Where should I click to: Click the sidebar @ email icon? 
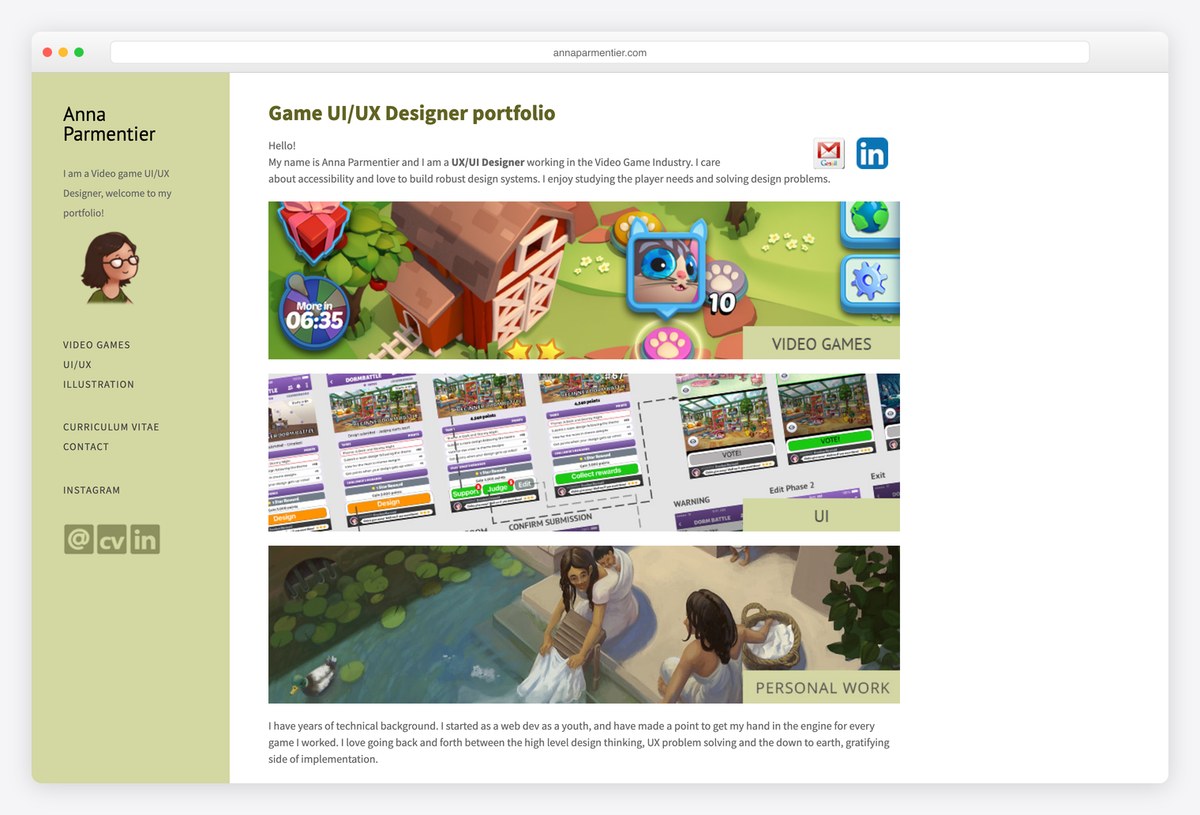(x=78, y=539)
